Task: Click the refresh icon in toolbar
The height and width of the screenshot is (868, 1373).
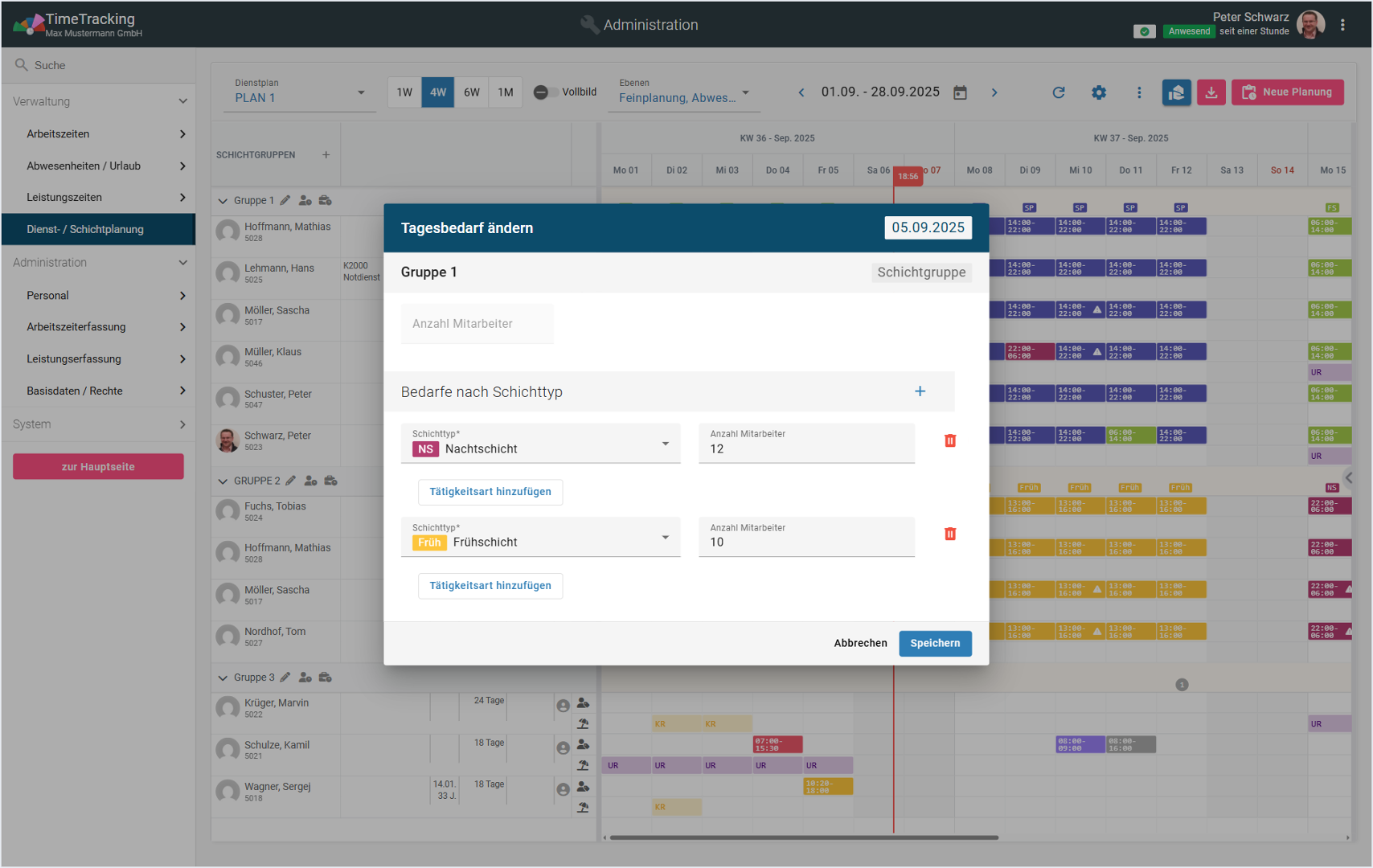Action: [1059, 92]
